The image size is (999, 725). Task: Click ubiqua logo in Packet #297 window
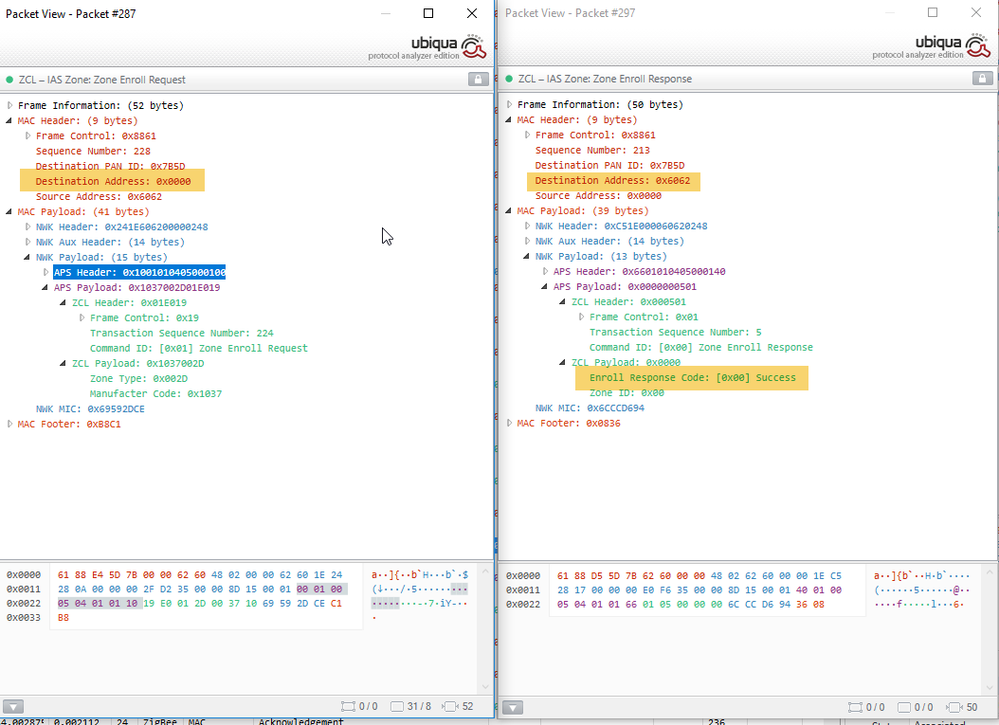(931, 47)
